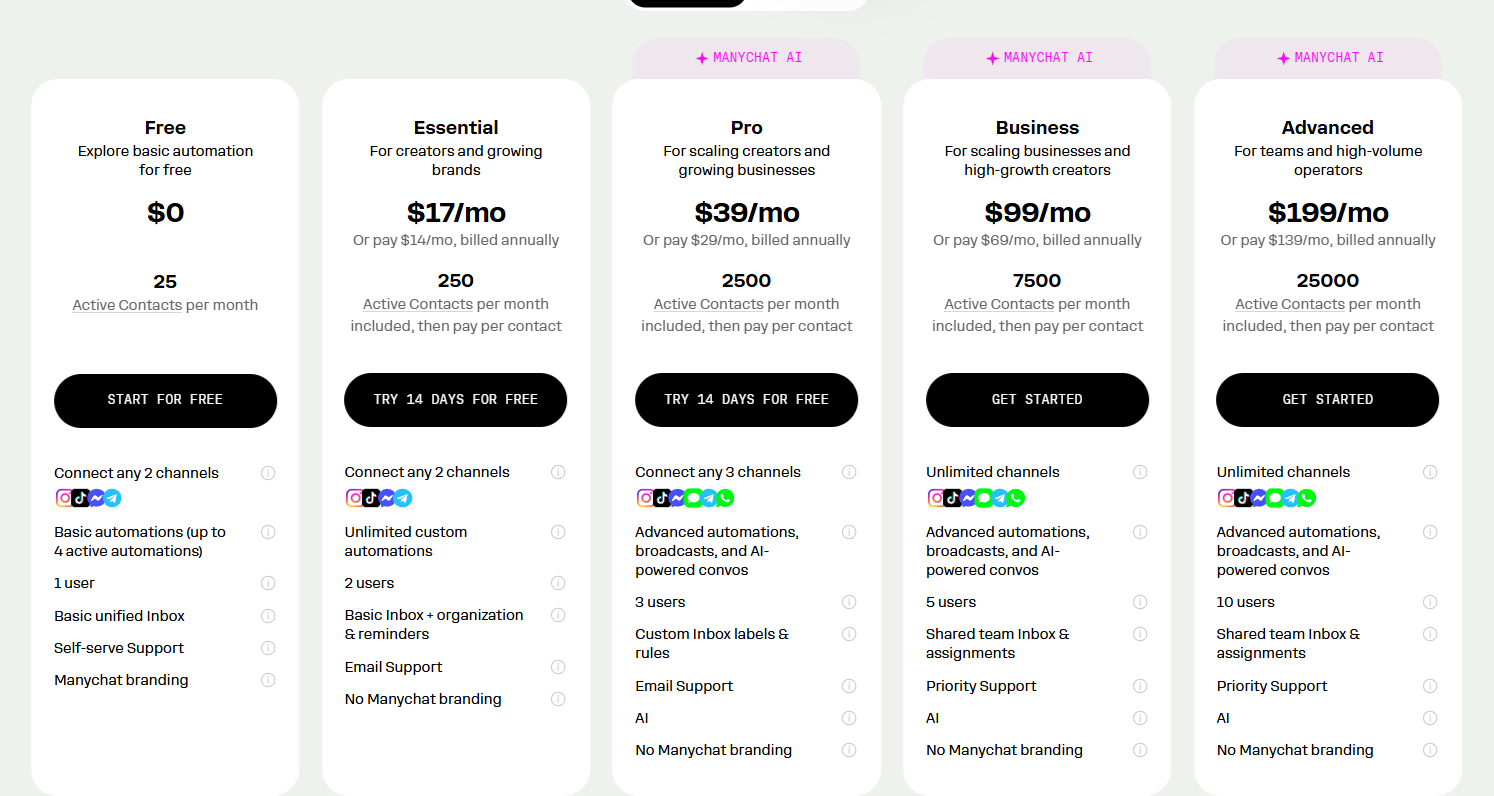
Task: Click the Start For Free button
Action: tap(165, 399)
